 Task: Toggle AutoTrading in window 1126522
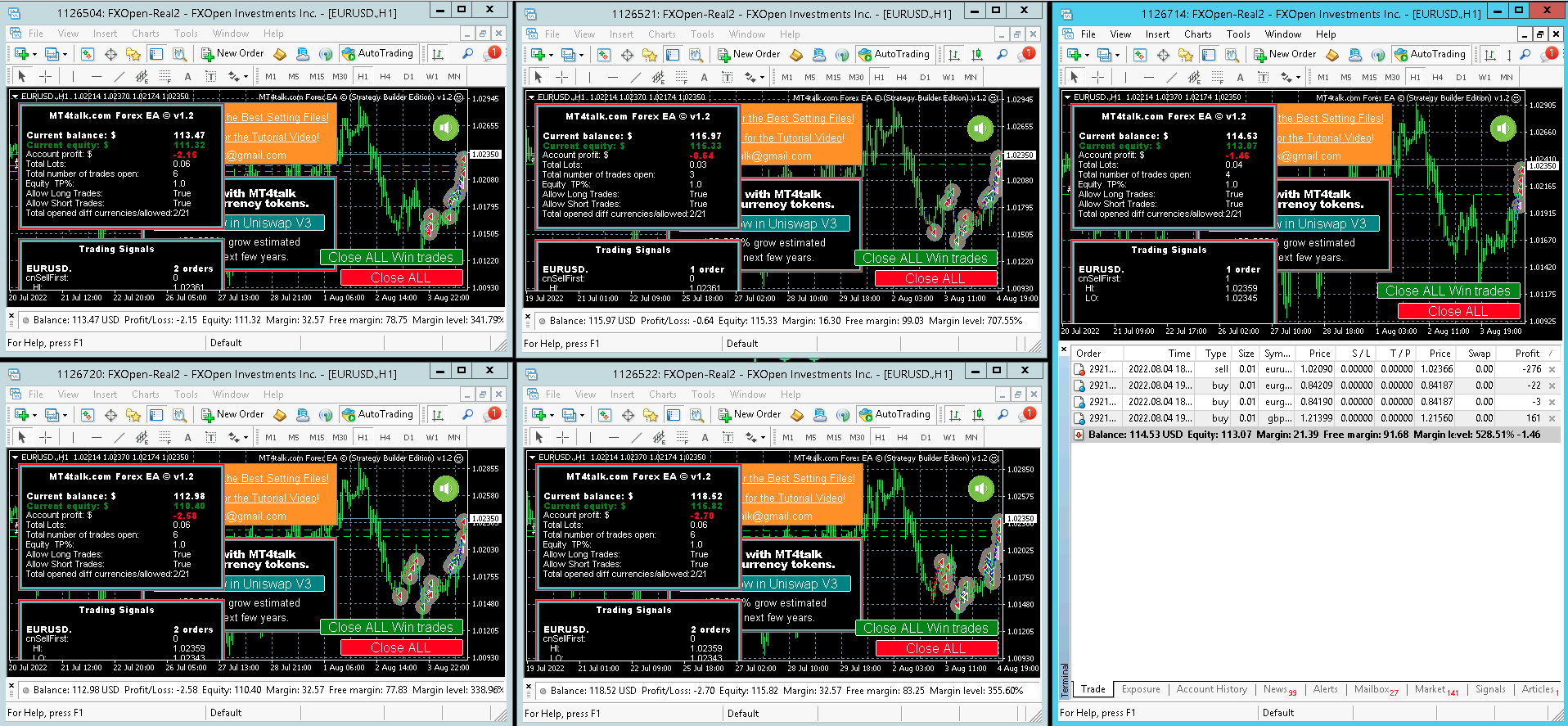pyautogui.click(x=896, y=414)
